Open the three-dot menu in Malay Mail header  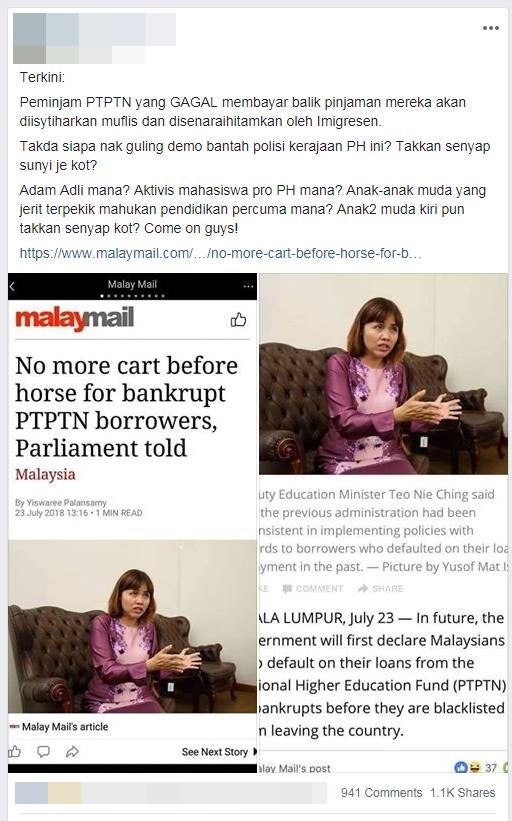pyautogui.click(x=248, y=286)
